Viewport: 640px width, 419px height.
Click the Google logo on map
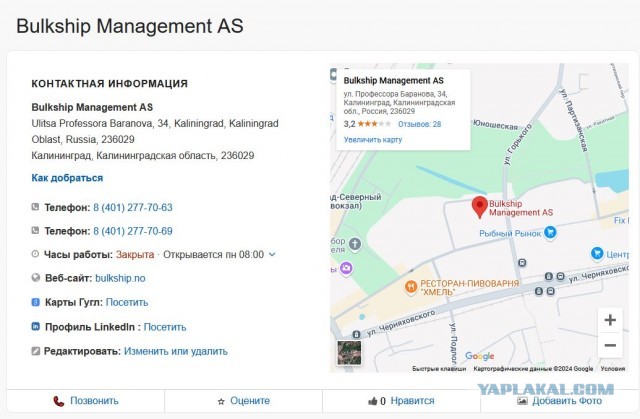click(480, 356)
